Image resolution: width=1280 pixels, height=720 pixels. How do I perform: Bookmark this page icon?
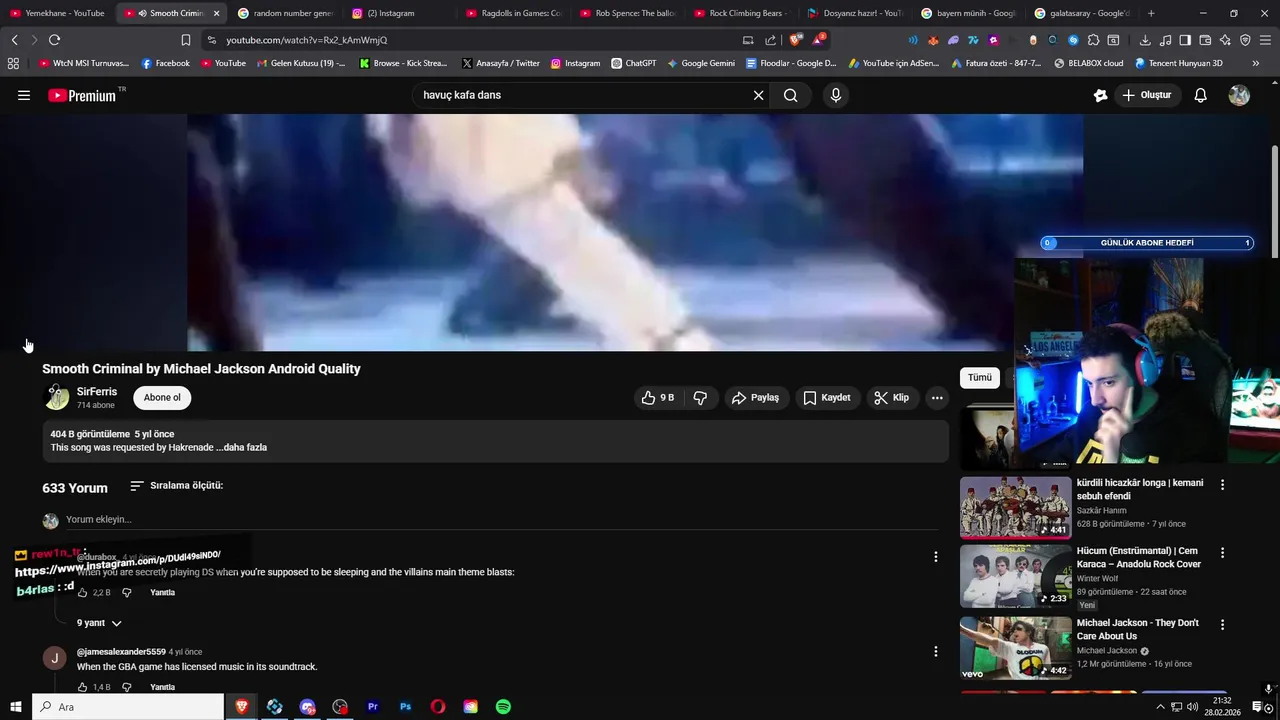(x=185, y=40)
